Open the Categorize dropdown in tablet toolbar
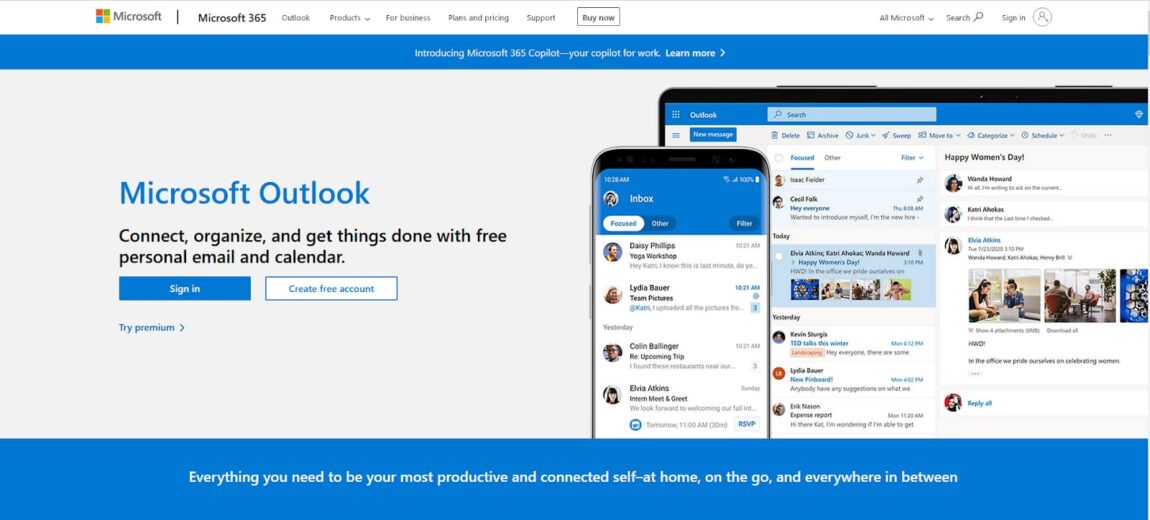Viewport: 1150px width, 520px height. click(x=991, y=135)
